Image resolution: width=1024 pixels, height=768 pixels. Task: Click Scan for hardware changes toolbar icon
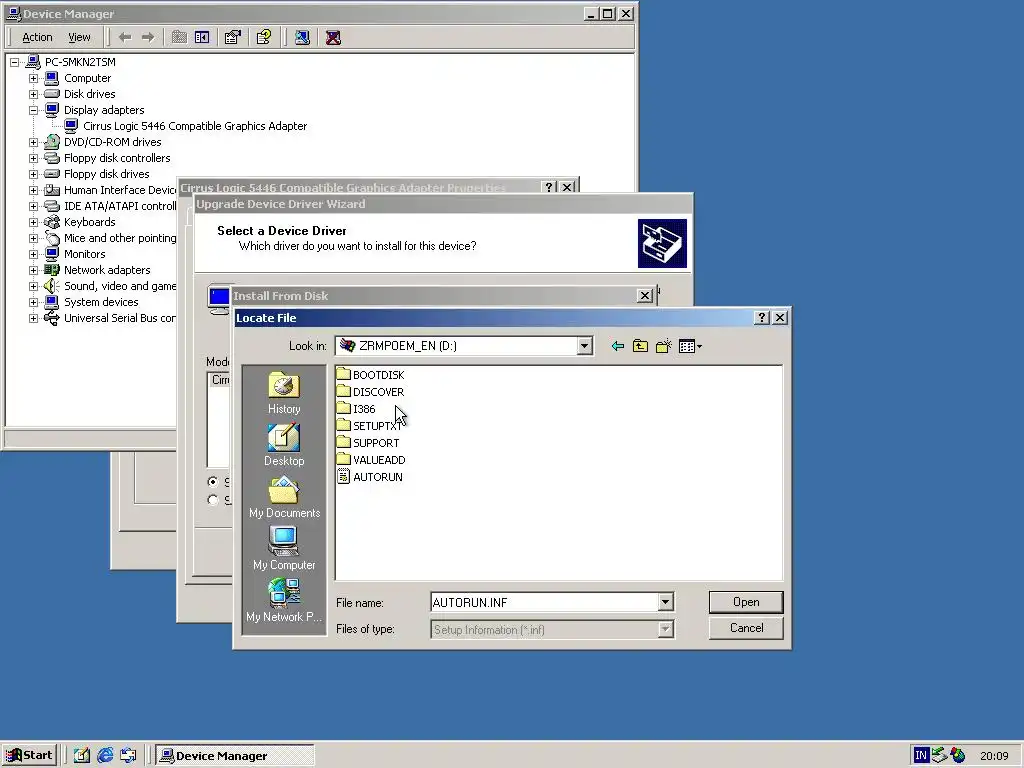[x=302, y=37]
